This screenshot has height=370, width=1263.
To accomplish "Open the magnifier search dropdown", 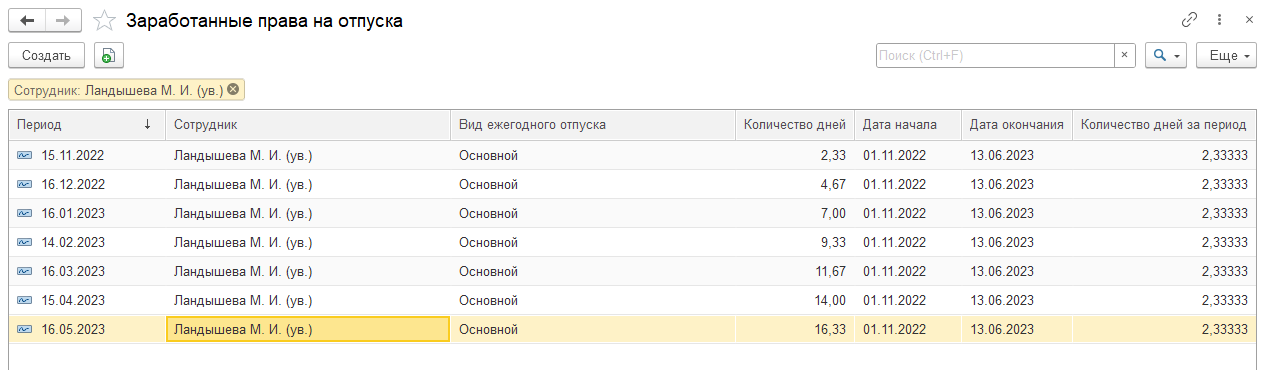I will (x=1166, y=56).
